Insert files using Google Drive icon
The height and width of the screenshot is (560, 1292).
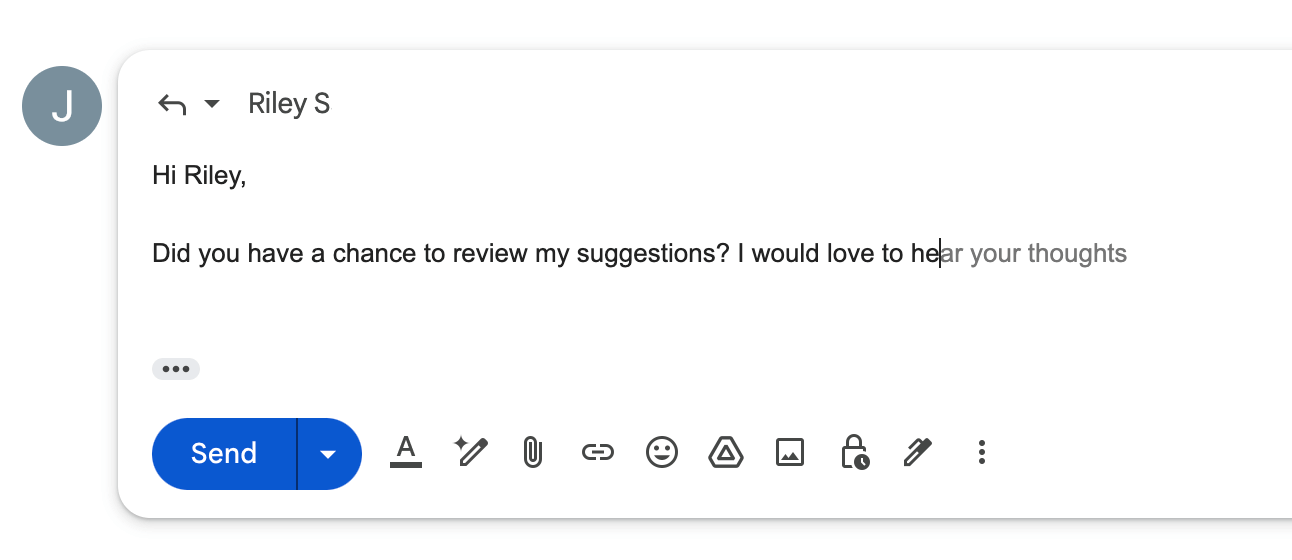[725, 453]
